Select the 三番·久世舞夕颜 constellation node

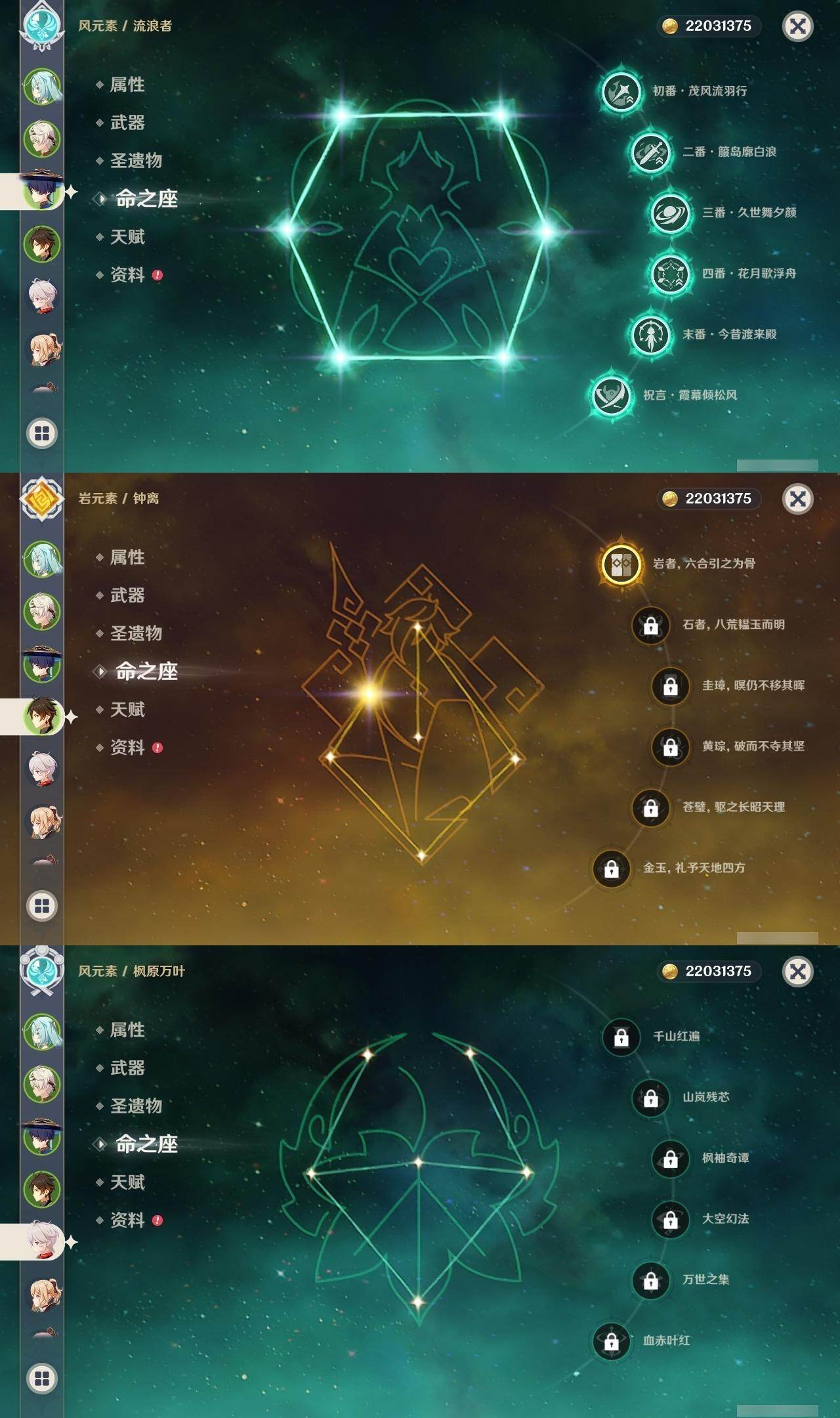pyautogui.click(x=670, y=213)
